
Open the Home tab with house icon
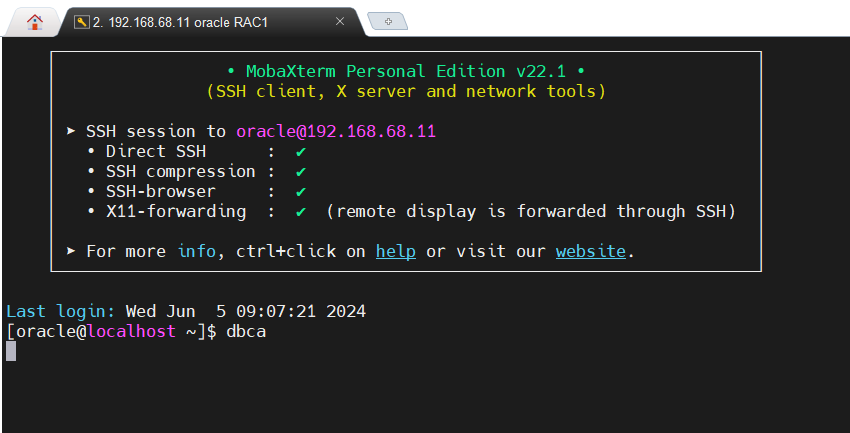[x=34, y=21]
